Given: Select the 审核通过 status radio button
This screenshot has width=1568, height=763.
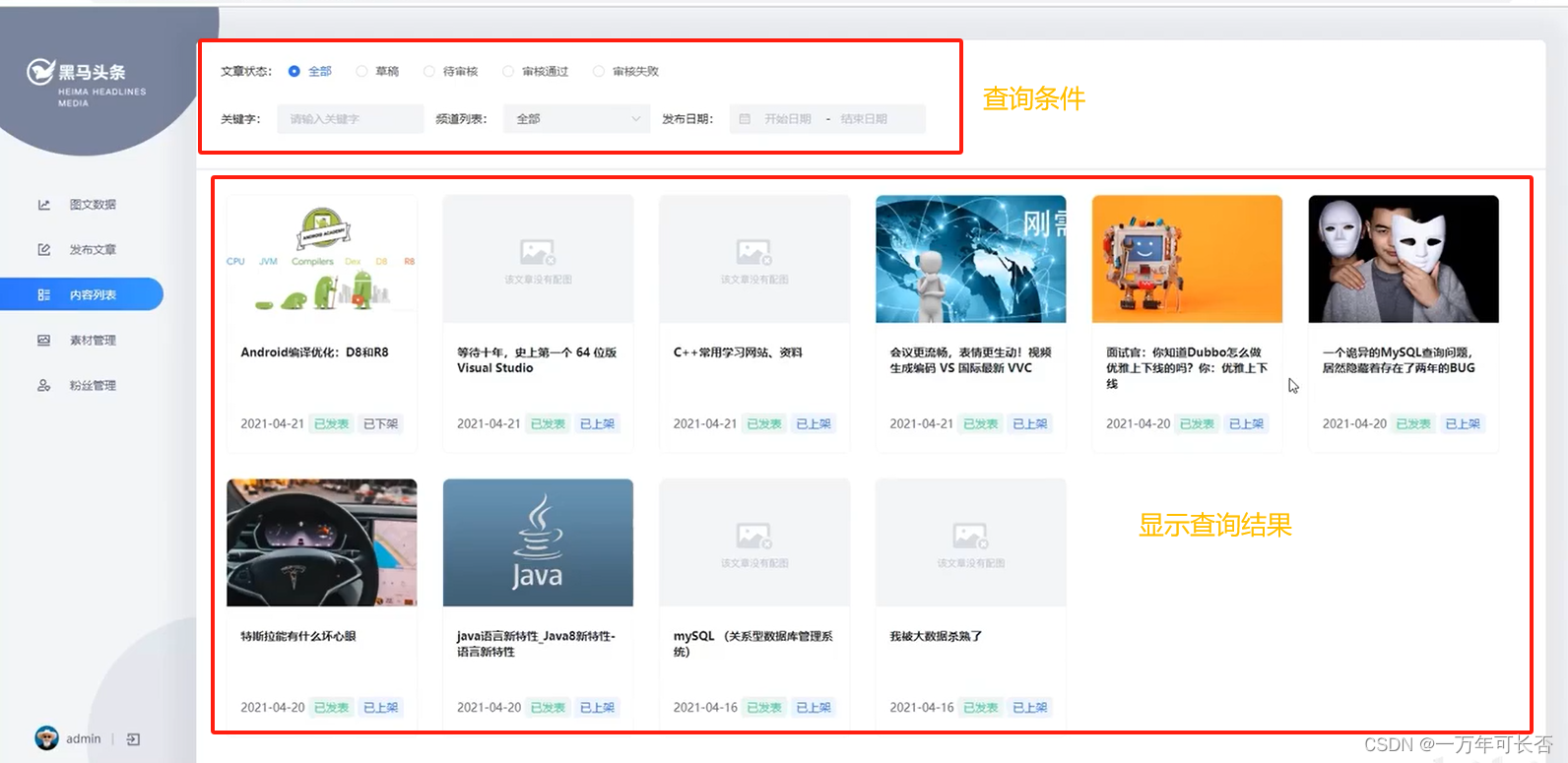Looking at the screenshot, I should pos(508,72).
